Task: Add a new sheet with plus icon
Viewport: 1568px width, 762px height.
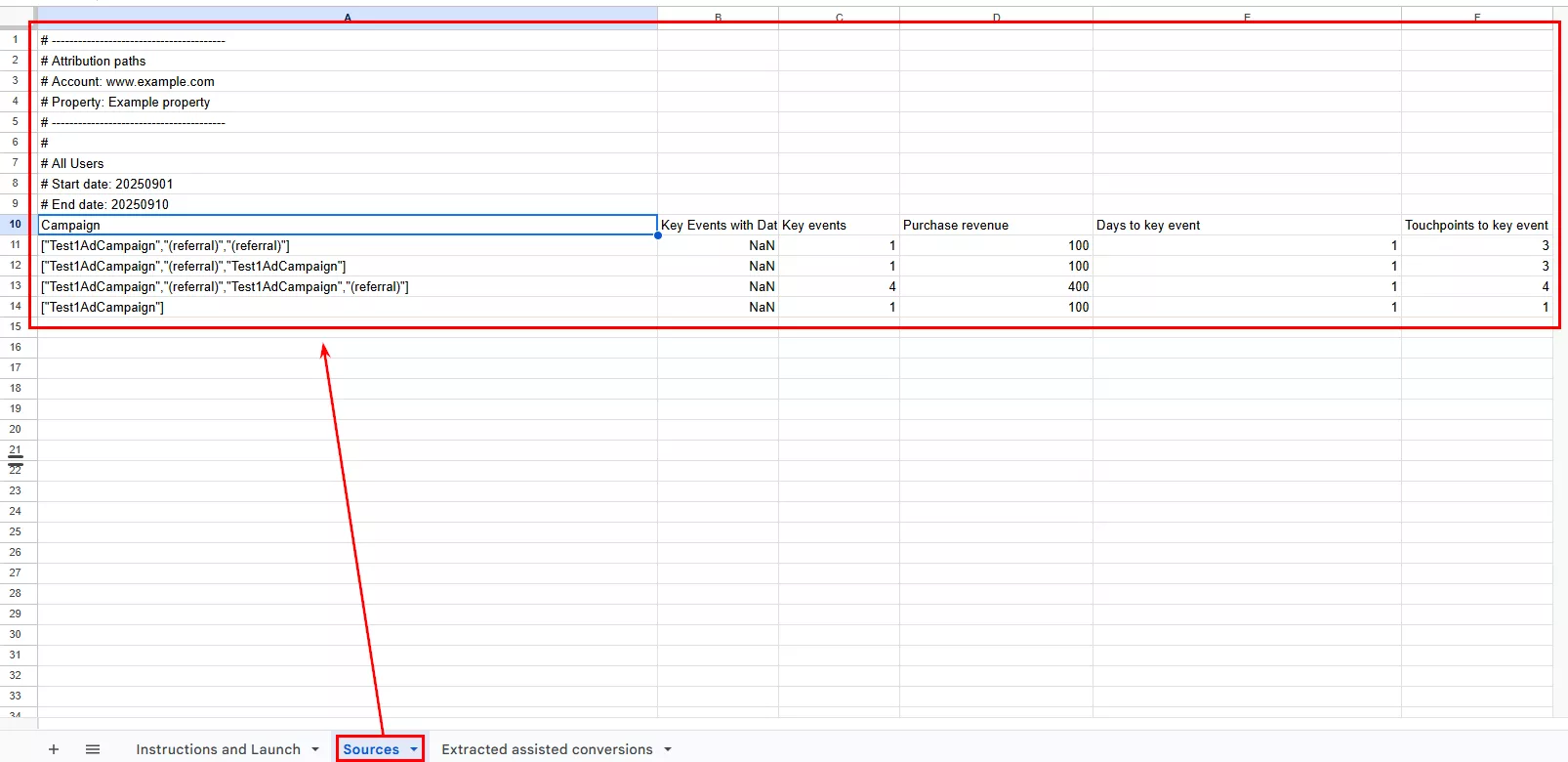Action: [54, 749]
